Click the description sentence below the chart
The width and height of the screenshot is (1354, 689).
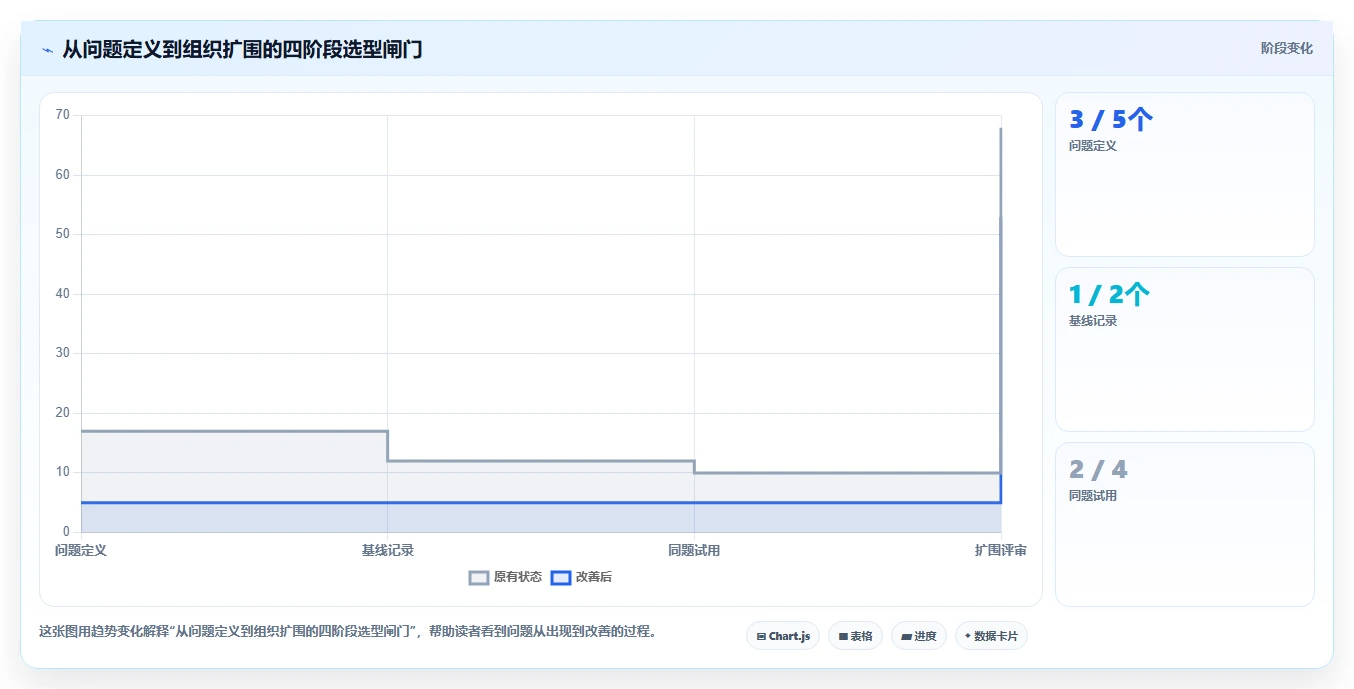348,632
